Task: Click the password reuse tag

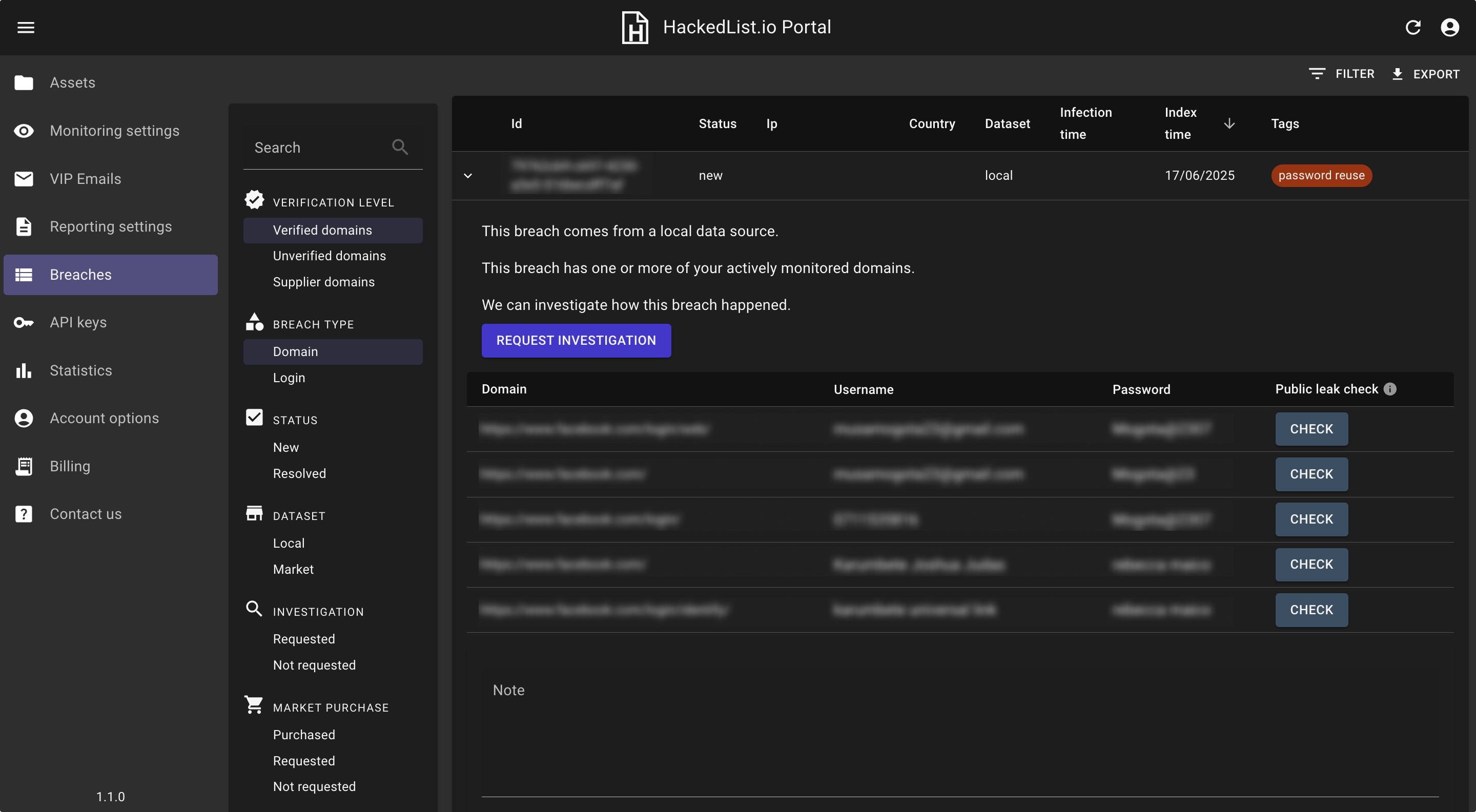Action: 1321,175
